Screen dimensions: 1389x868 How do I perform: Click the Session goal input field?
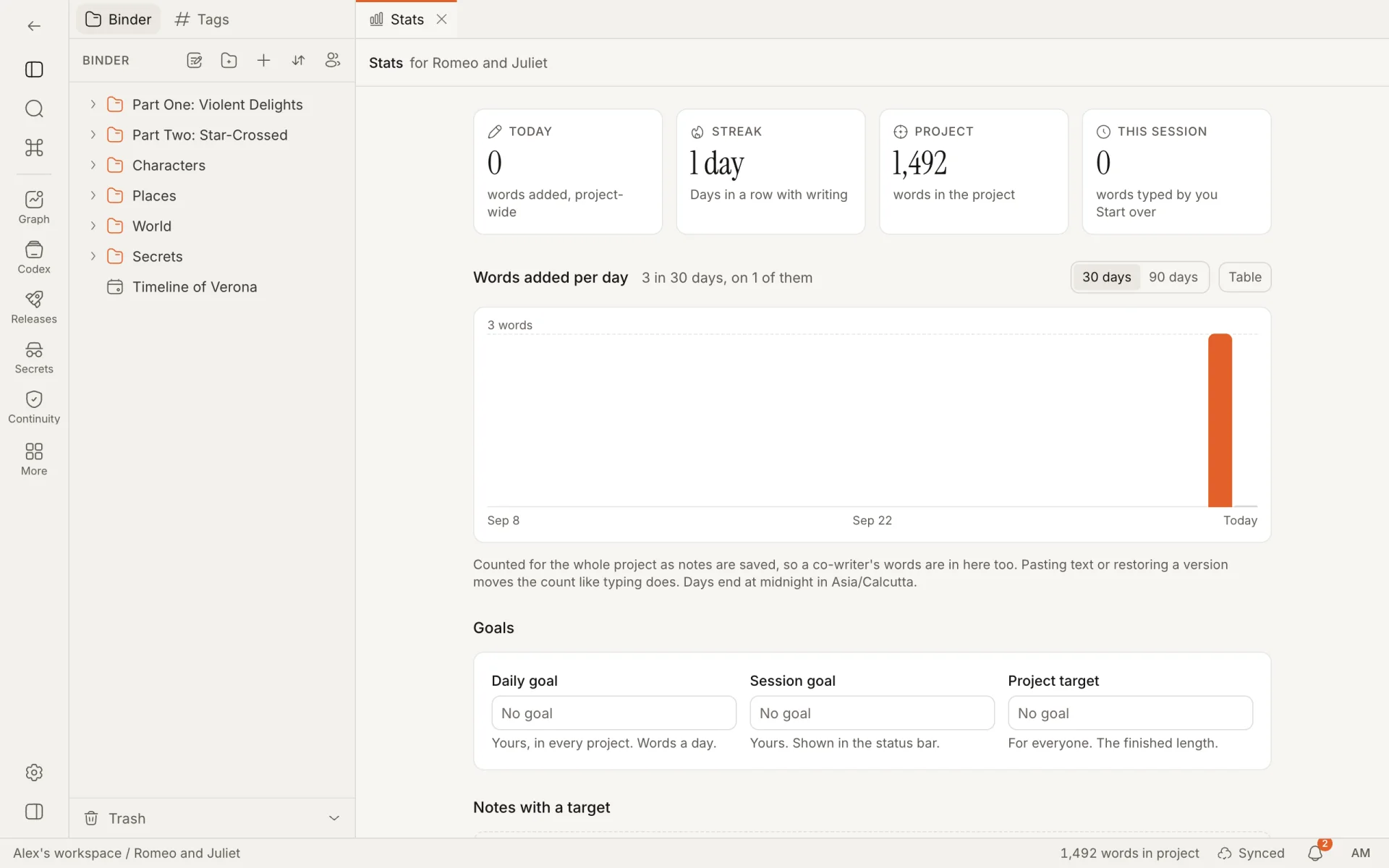click(872, 713)
